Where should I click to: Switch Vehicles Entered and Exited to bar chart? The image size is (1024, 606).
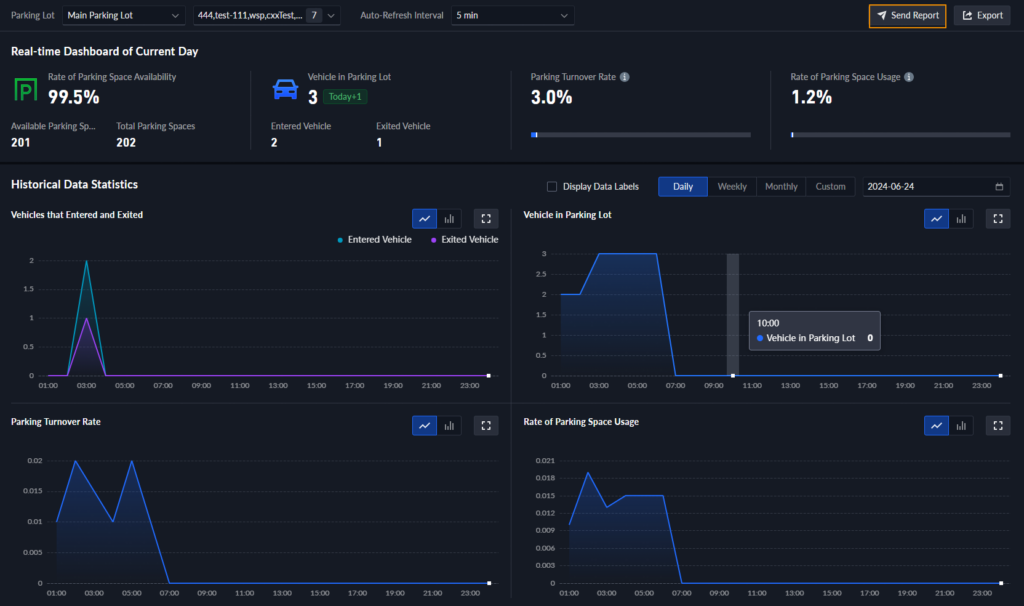pos(449,219)
